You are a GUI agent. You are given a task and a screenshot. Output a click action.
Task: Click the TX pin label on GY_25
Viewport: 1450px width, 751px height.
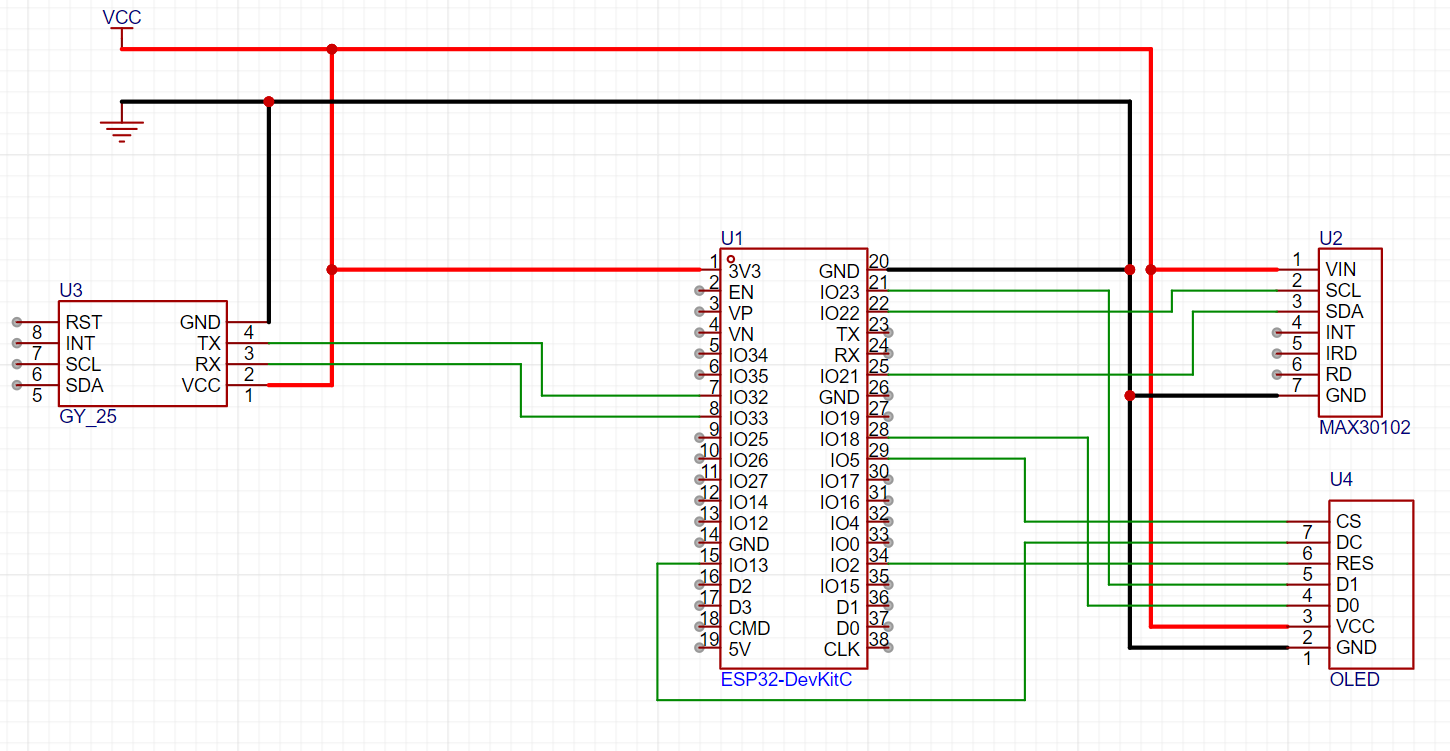pyautogui.click(x=209, y=343)
